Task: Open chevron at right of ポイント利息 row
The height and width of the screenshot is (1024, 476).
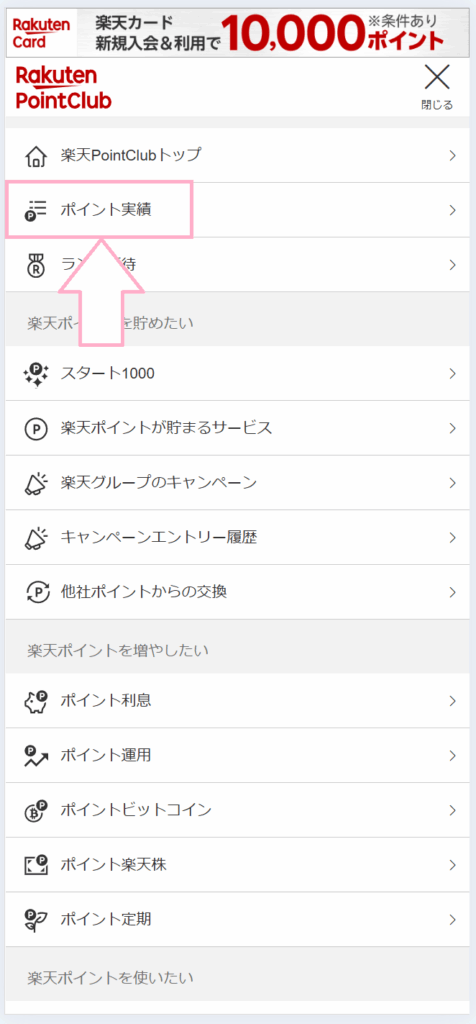Action: click(x=452, y=701)
